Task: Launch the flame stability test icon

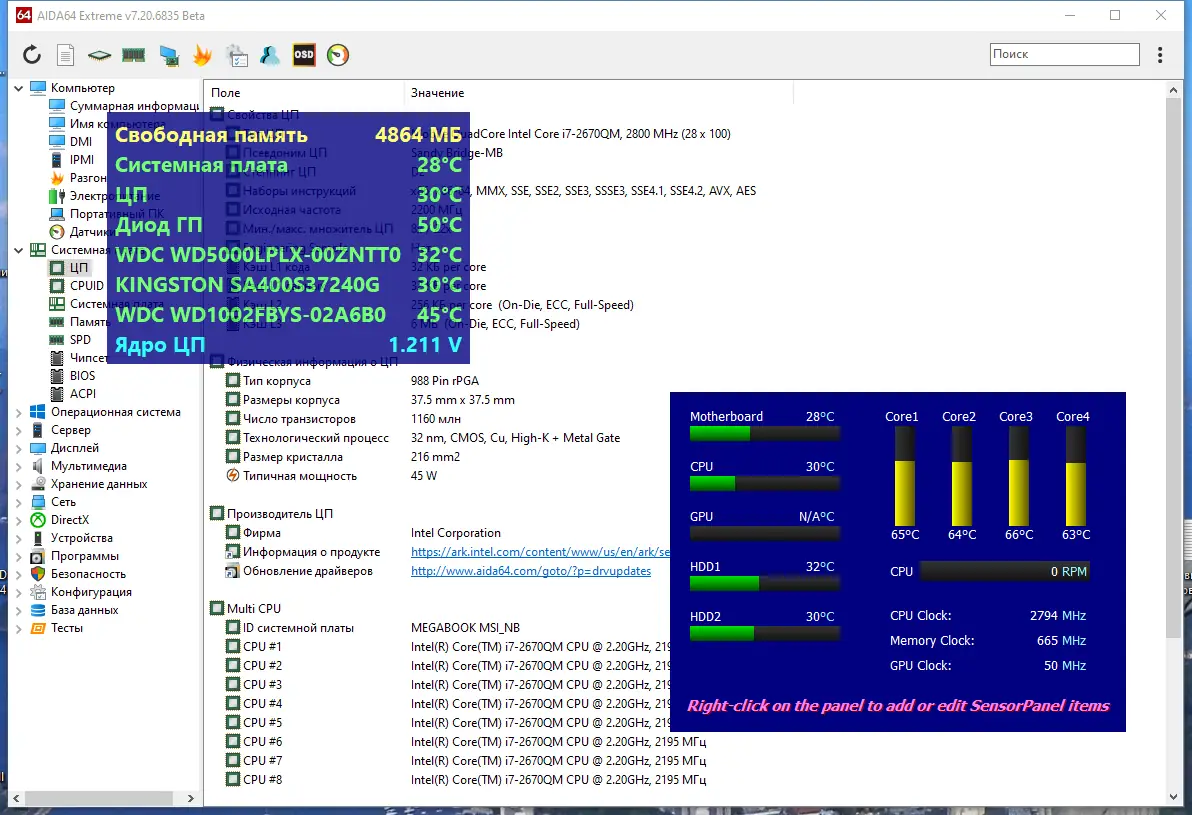Action: (202, 55)
